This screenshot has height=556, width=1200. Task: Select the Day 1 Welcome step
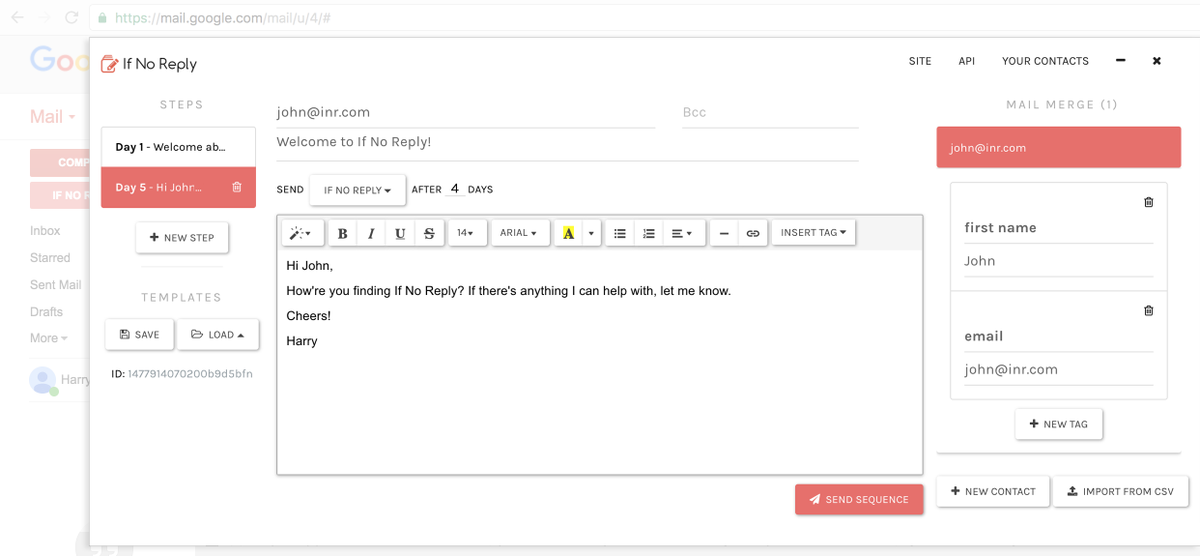click(x=178, y=147)
